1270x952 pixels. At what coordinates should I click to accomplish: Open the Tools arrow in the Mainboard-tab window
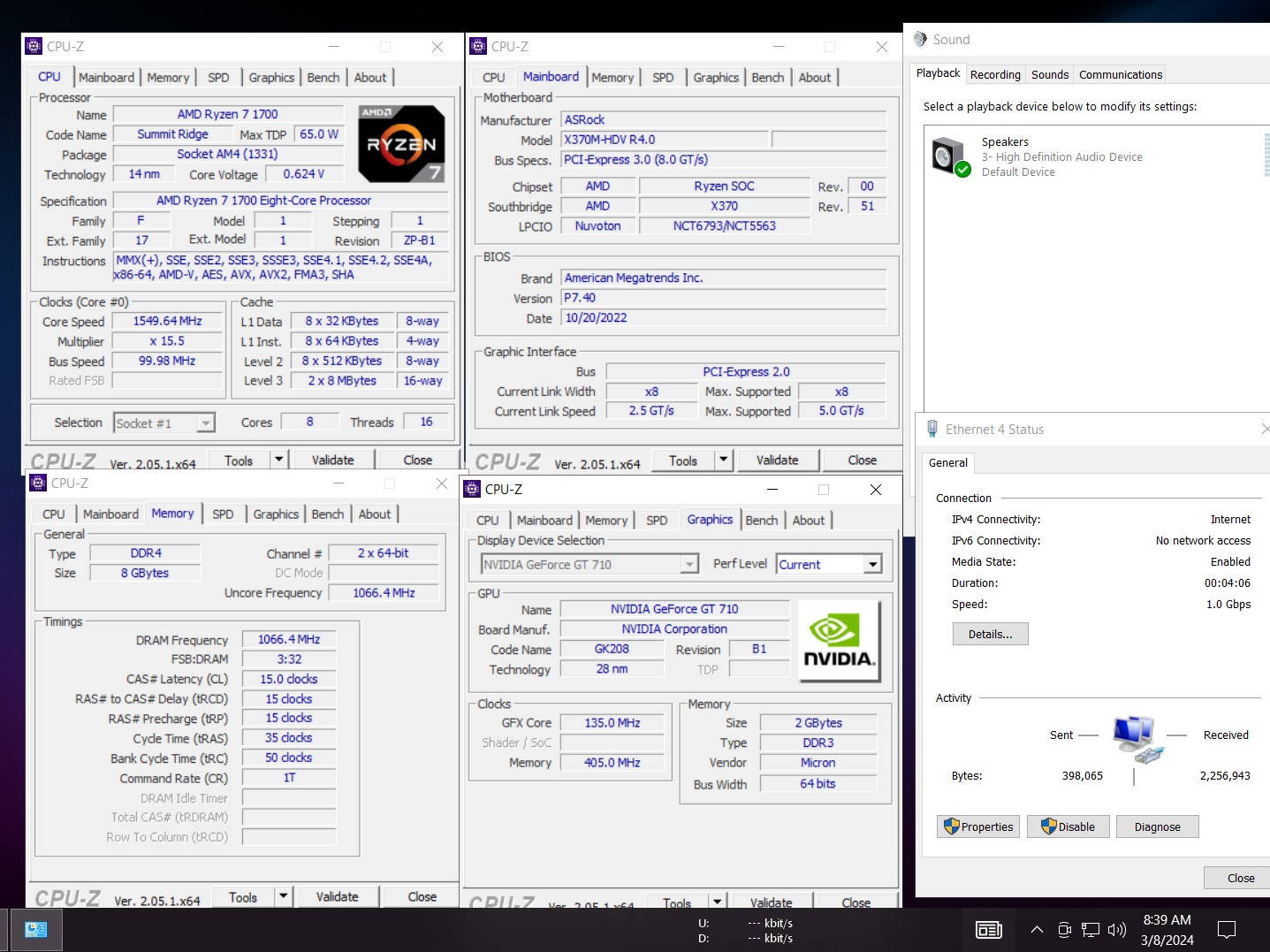coord(724,460)
